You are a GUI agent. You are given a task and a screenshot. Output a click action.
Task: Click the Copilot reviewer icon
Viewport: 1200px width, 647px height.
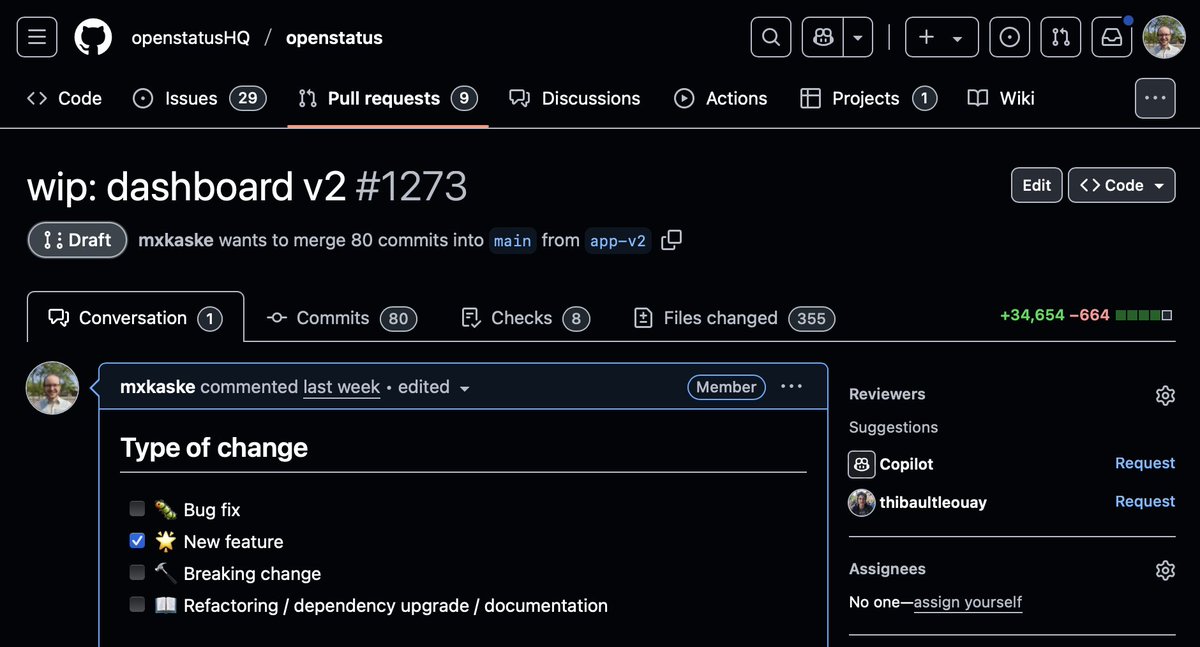coord(861,464)
